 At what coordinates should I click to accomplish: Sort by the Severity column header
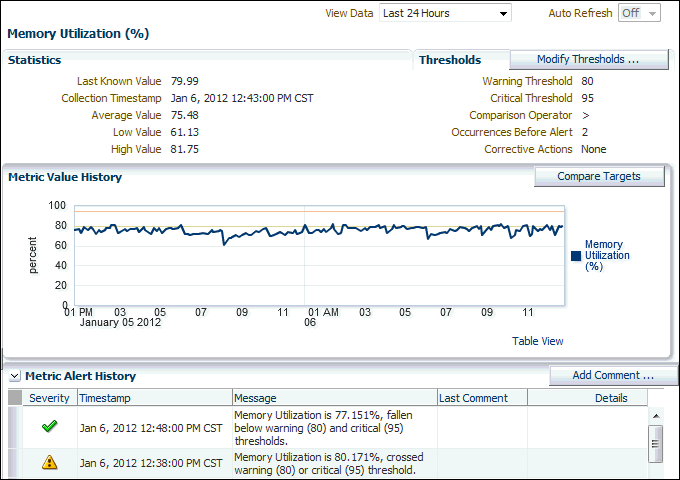coord(49,398)
